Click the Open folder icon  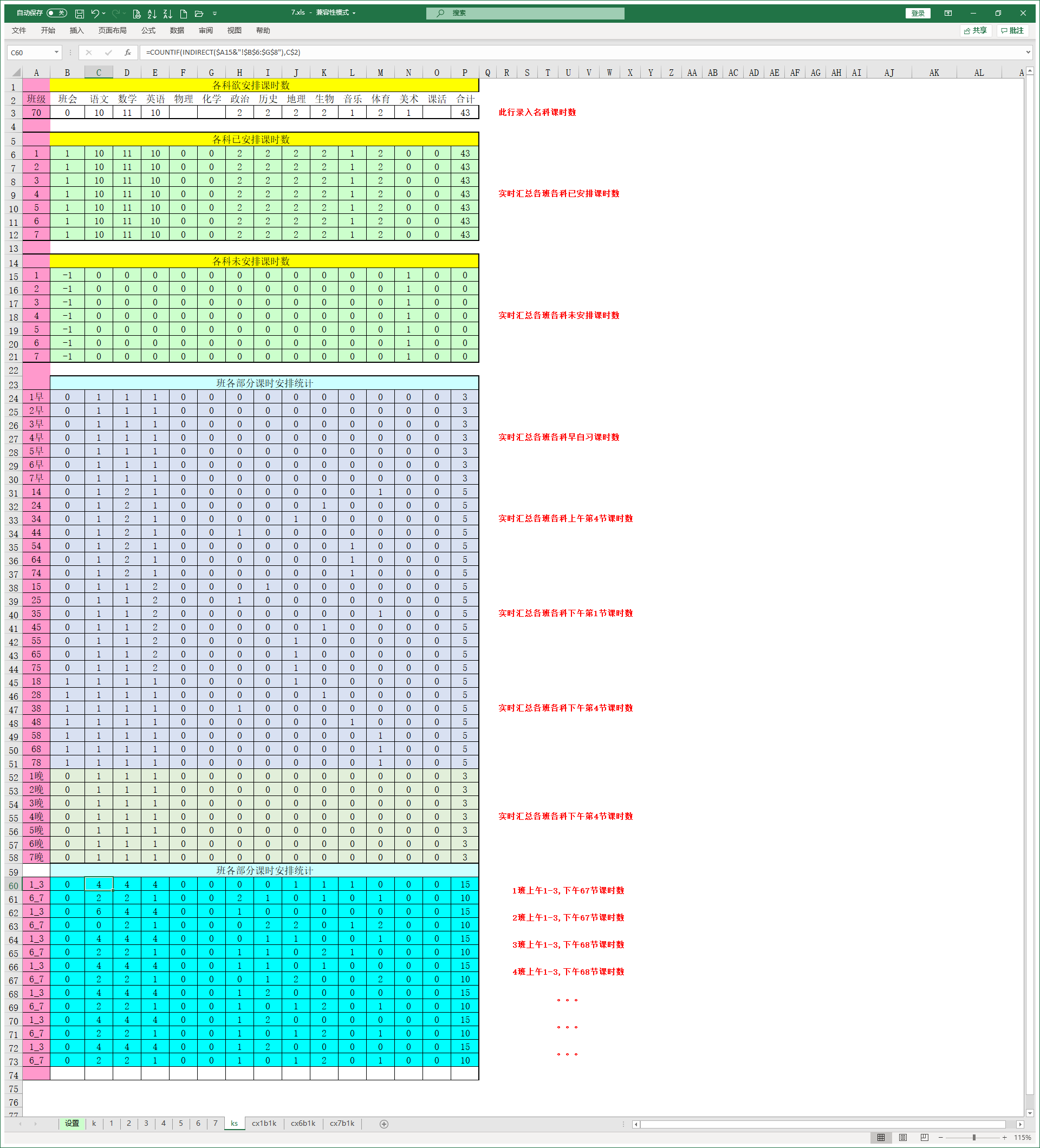199,13
